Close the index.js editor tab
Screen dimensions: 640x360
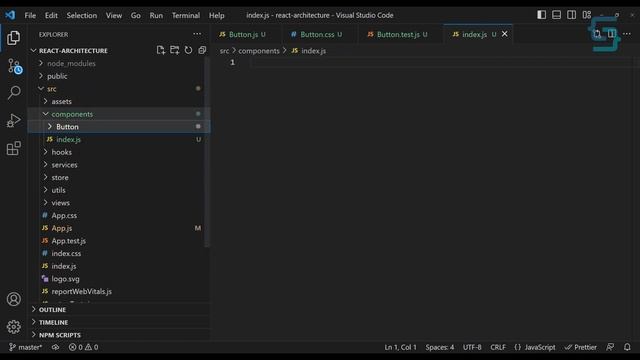505,34
